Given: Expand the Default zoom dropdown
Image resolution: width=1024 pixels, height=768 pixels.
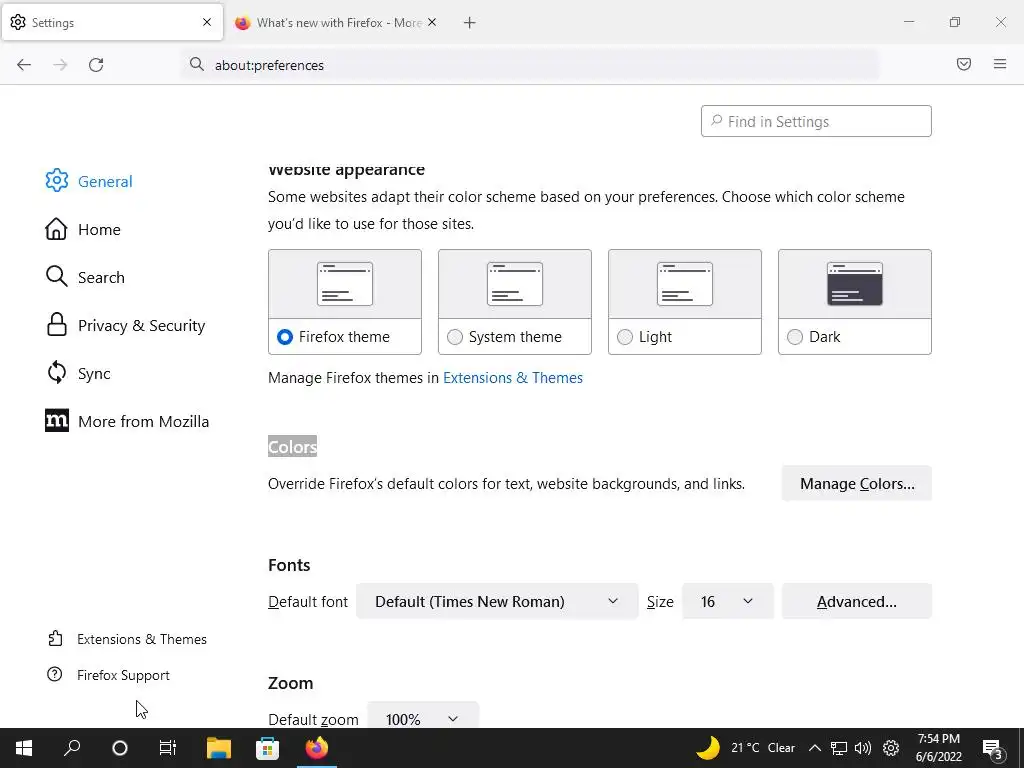Looking at the screenshot, I should (x=423, y=718).
